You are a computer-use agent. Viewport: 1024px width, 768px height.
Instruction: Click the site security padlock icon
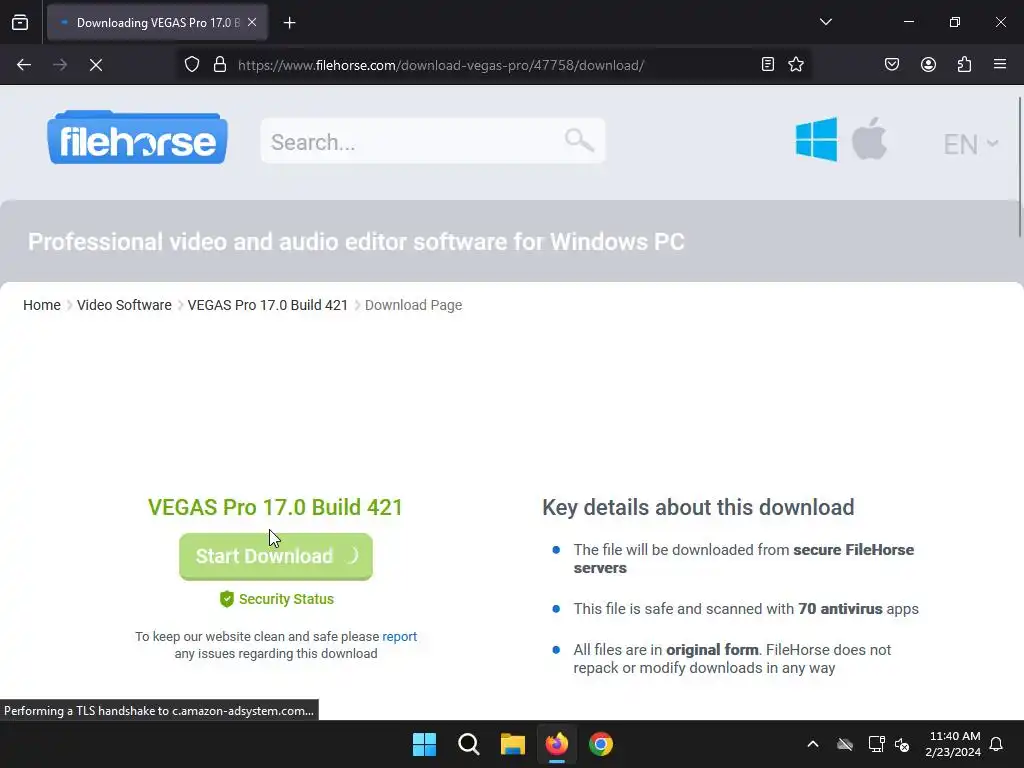pos(220,65)
